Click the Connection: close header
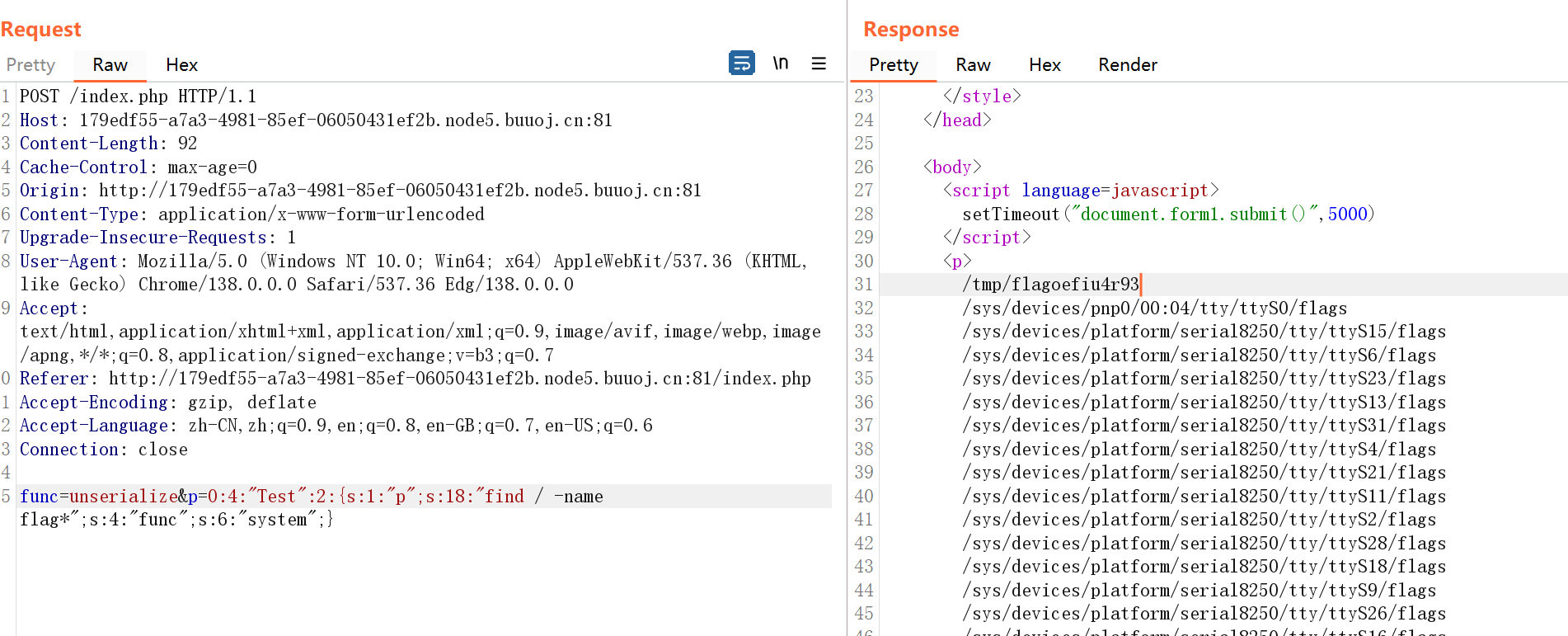Screen dimensions: 1568x636 click(104, 450)
